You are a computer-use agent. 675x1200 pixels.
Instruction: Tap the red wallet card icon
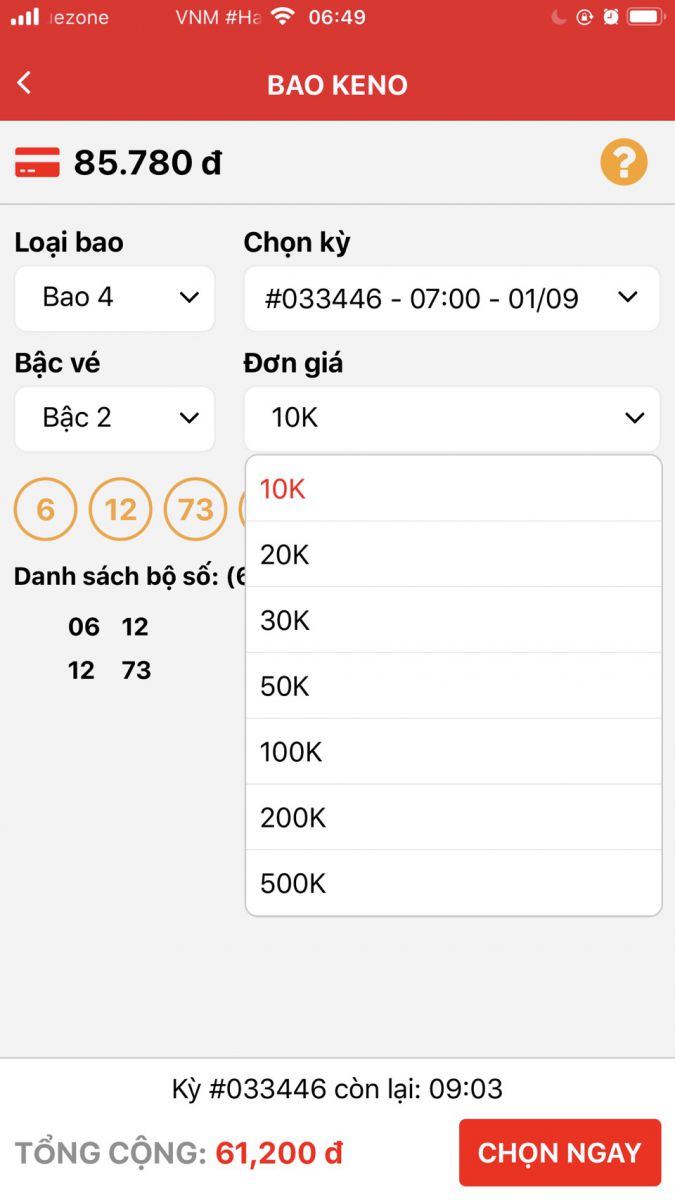tap(37, 162)
